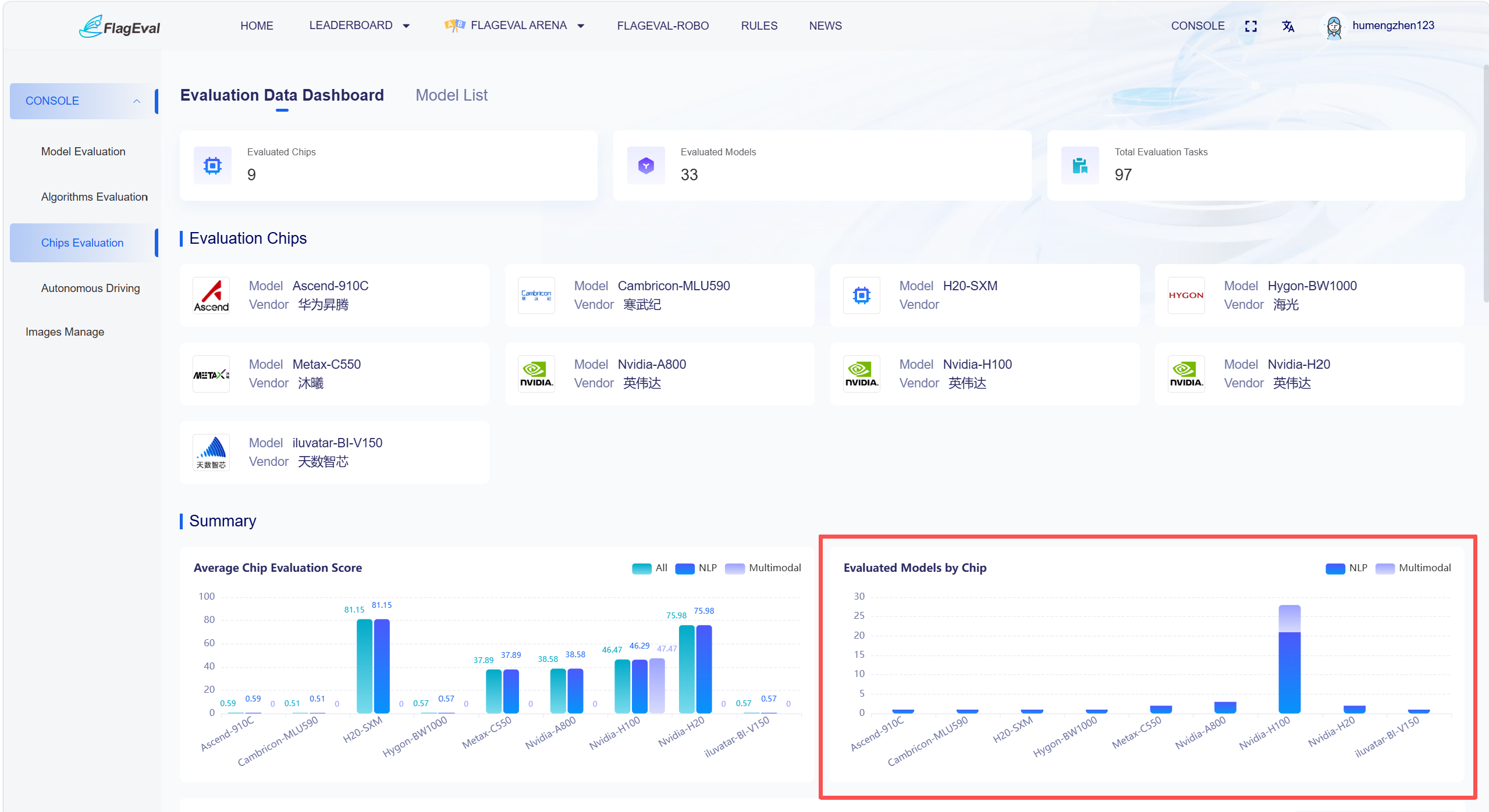Viewport: 1489px width, 812px height.
Task: Click the FlagEval logo
Action: [120, 26]
